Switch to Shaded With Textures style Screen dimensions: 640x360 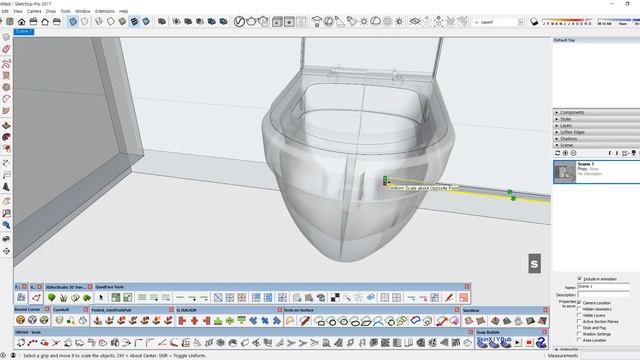pos(134,22)
